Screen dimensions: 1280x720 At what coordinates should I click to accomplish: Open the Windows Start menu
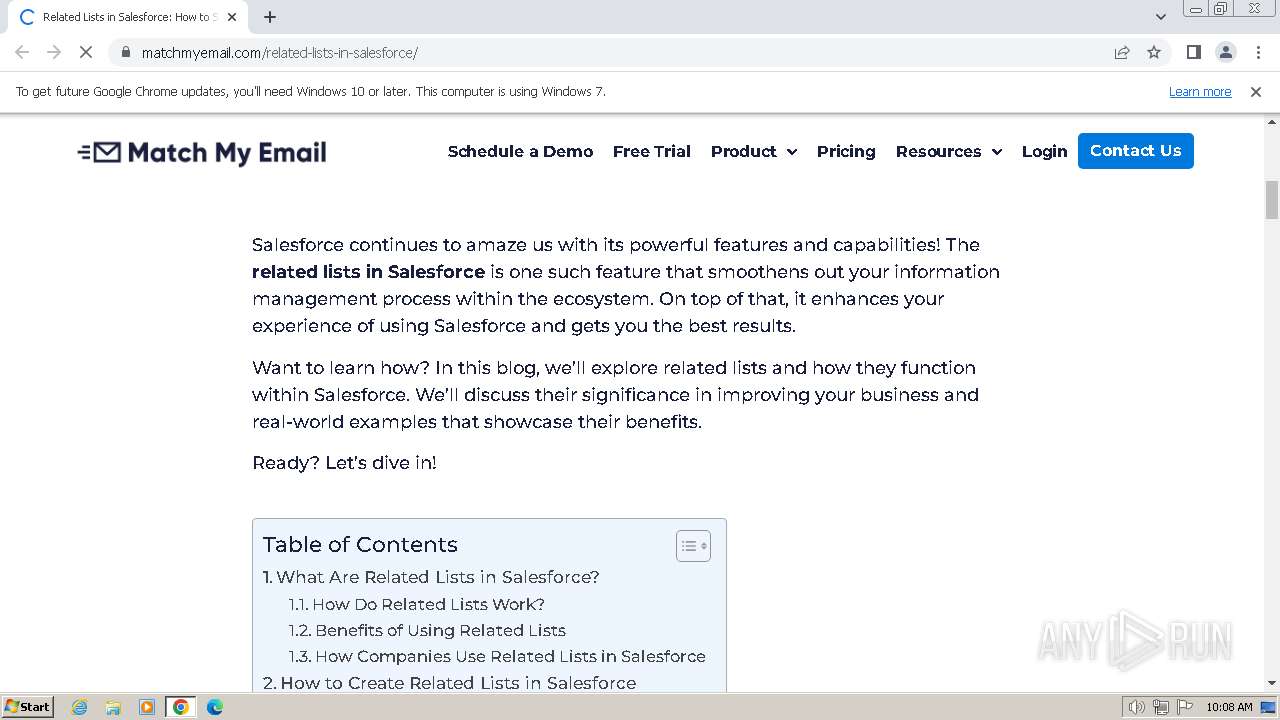(x=27, y=706)
